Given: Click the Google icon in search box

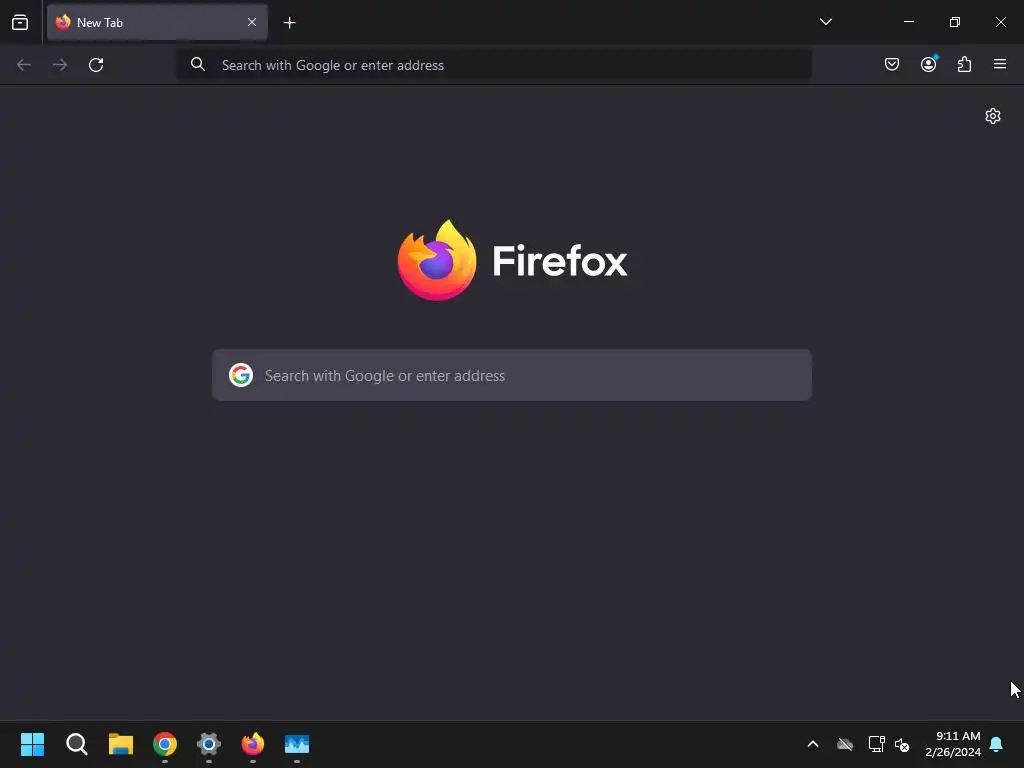Looking at the screenshot, I should (x=241, y=375).
